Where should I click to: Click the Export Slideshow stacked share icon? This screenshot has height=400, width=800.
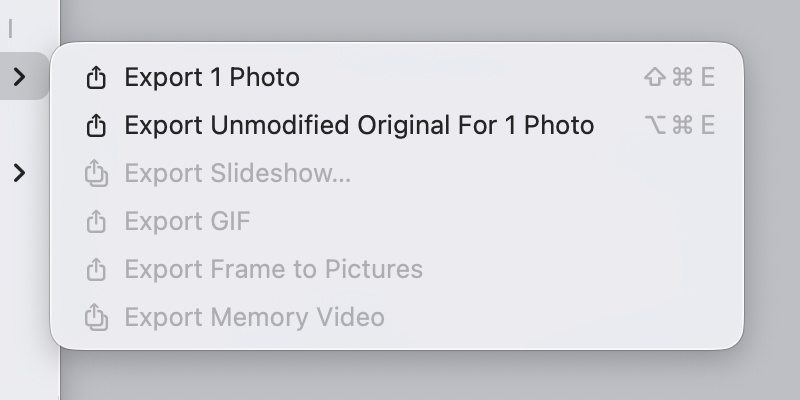(96, 174)
